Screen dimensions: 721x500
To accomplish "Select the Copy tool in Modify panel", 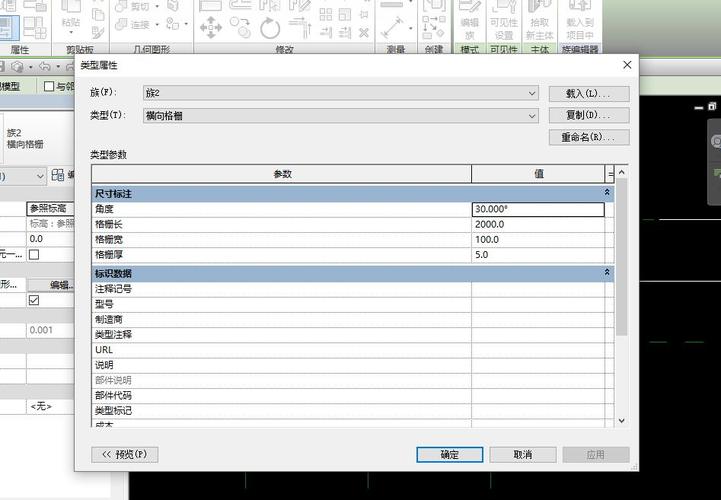I will tap(240, 27).
